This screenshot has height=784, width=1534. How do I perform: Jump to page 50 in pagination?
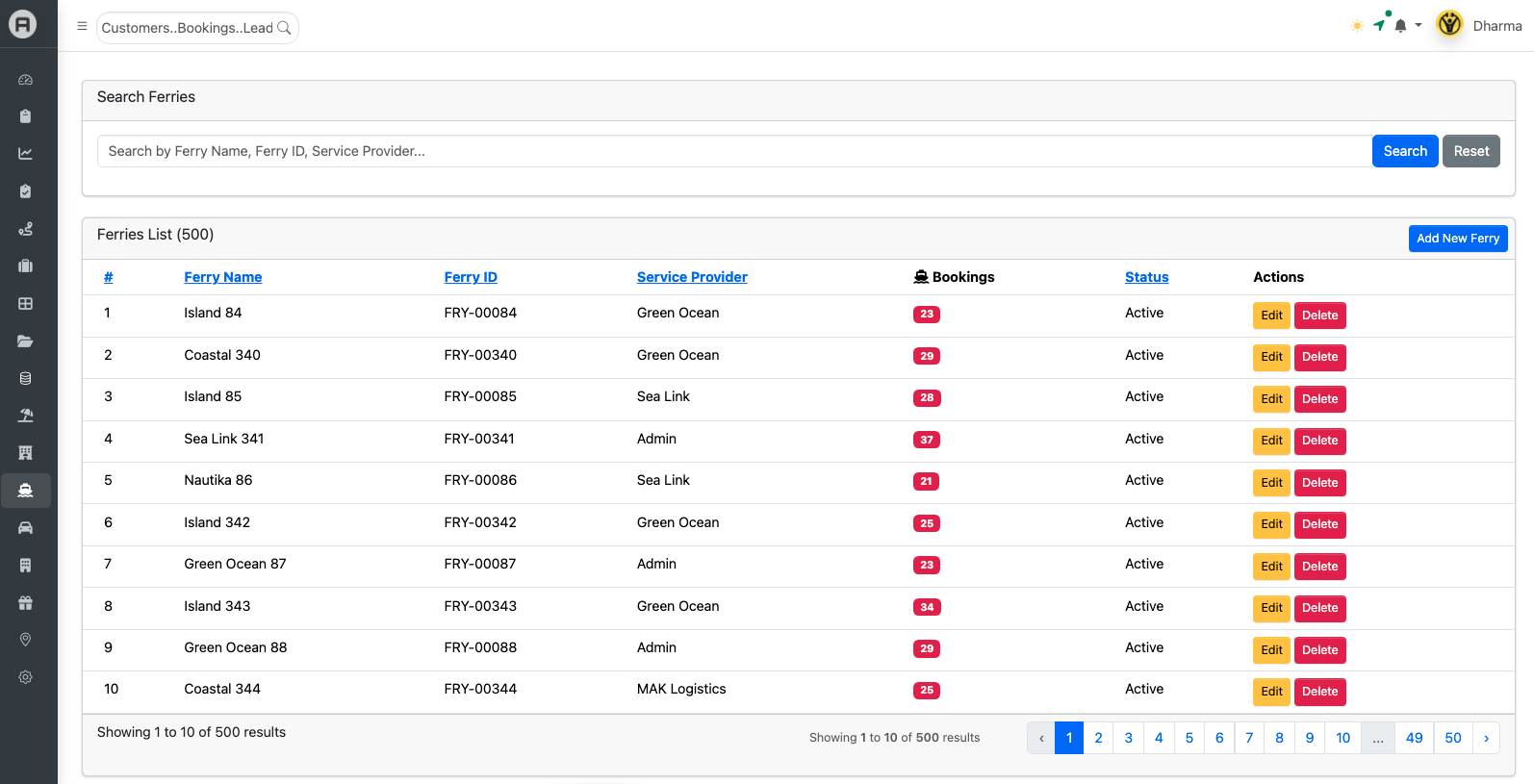tap(1453, 738)
